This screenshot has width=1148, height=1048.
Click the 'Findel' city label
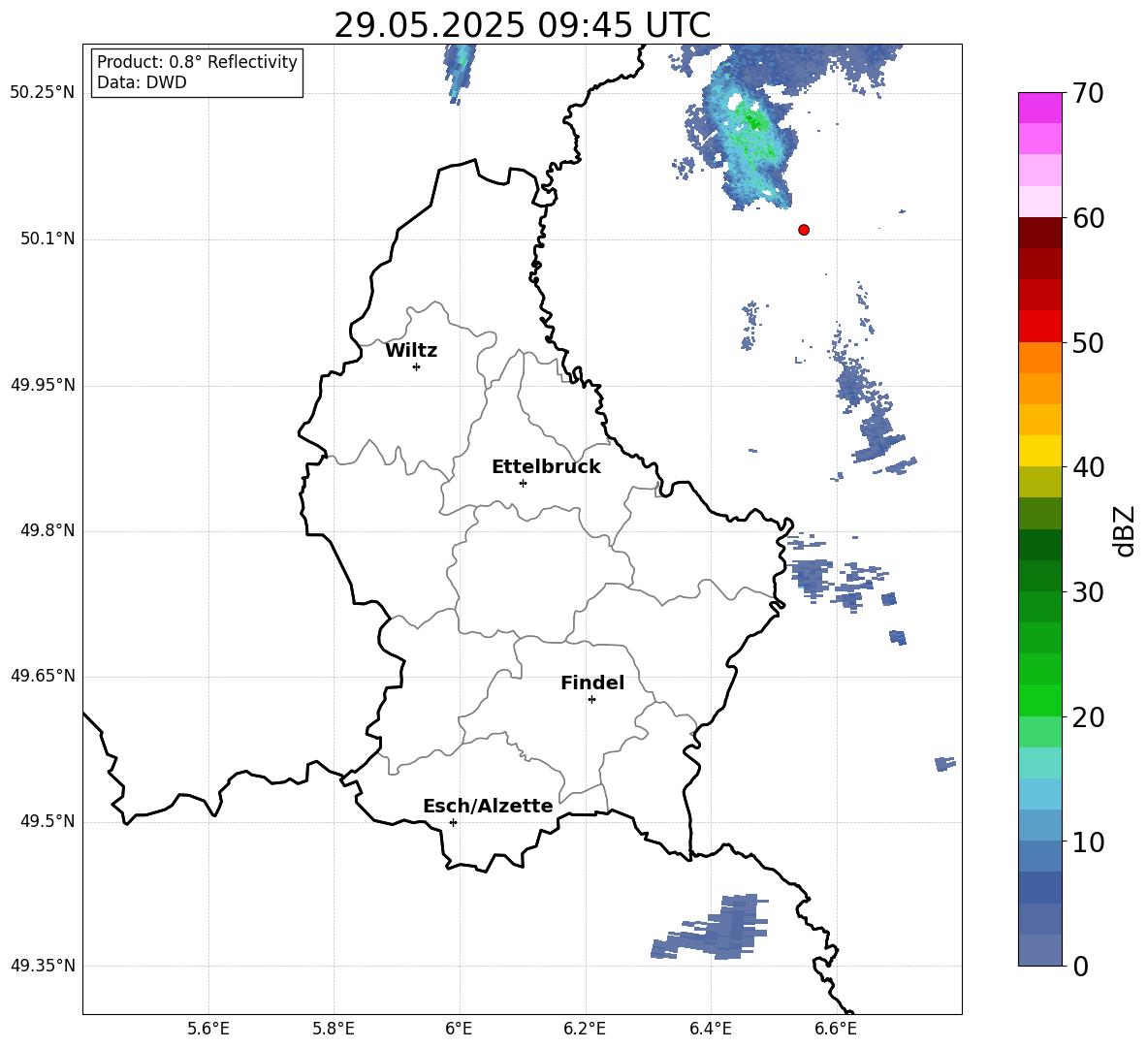click(592, 683)
